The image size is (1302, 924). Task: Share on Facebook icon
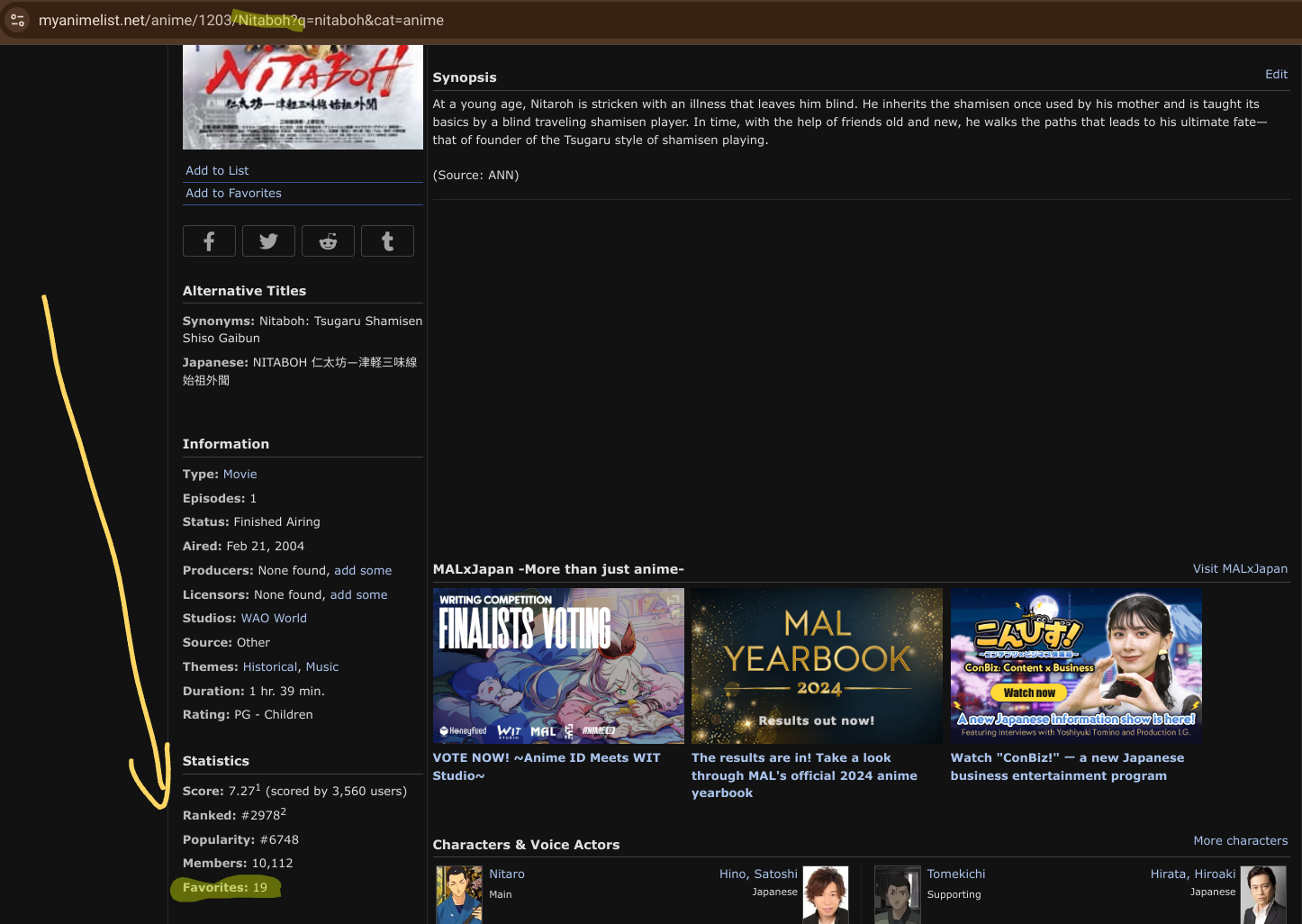(x=209, y=241)
